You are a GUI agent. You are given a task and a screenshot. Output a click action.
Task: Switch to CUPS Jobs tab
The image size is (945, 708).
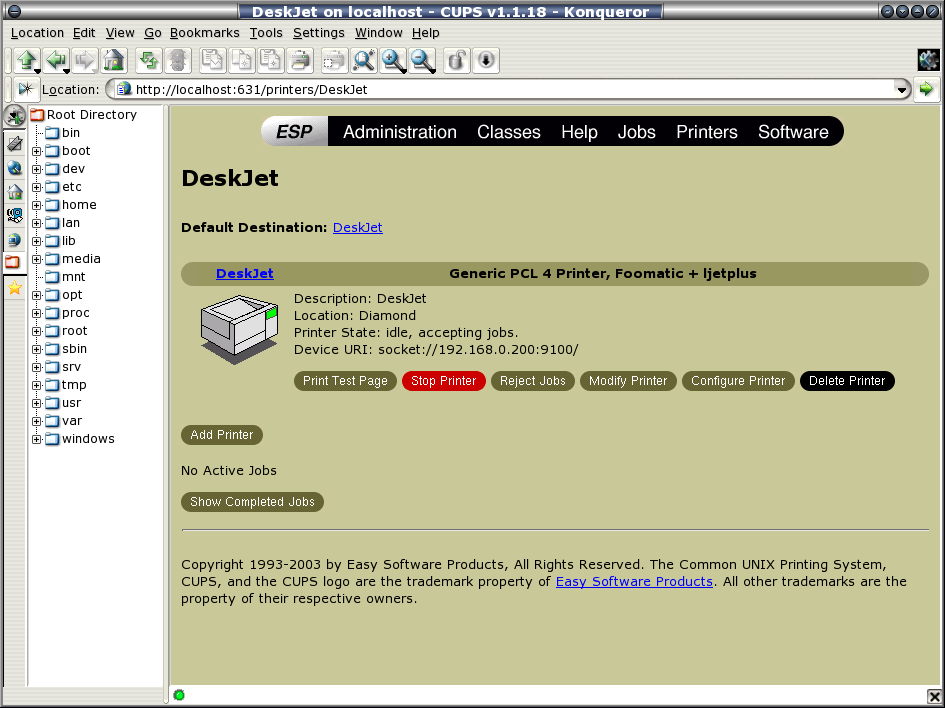click(x=636, y=132)
